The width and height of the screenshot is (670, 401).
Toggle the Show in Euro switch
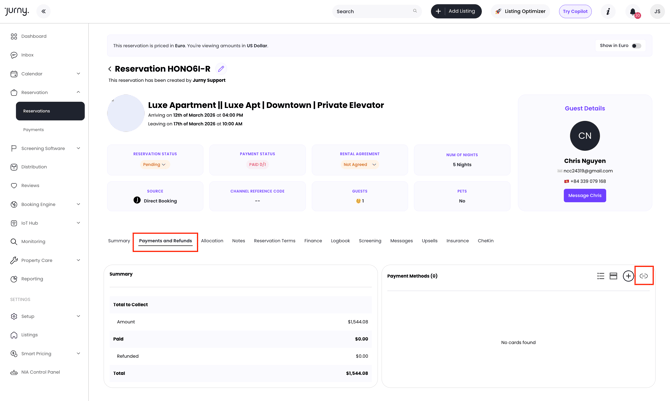tap(636, 46)
